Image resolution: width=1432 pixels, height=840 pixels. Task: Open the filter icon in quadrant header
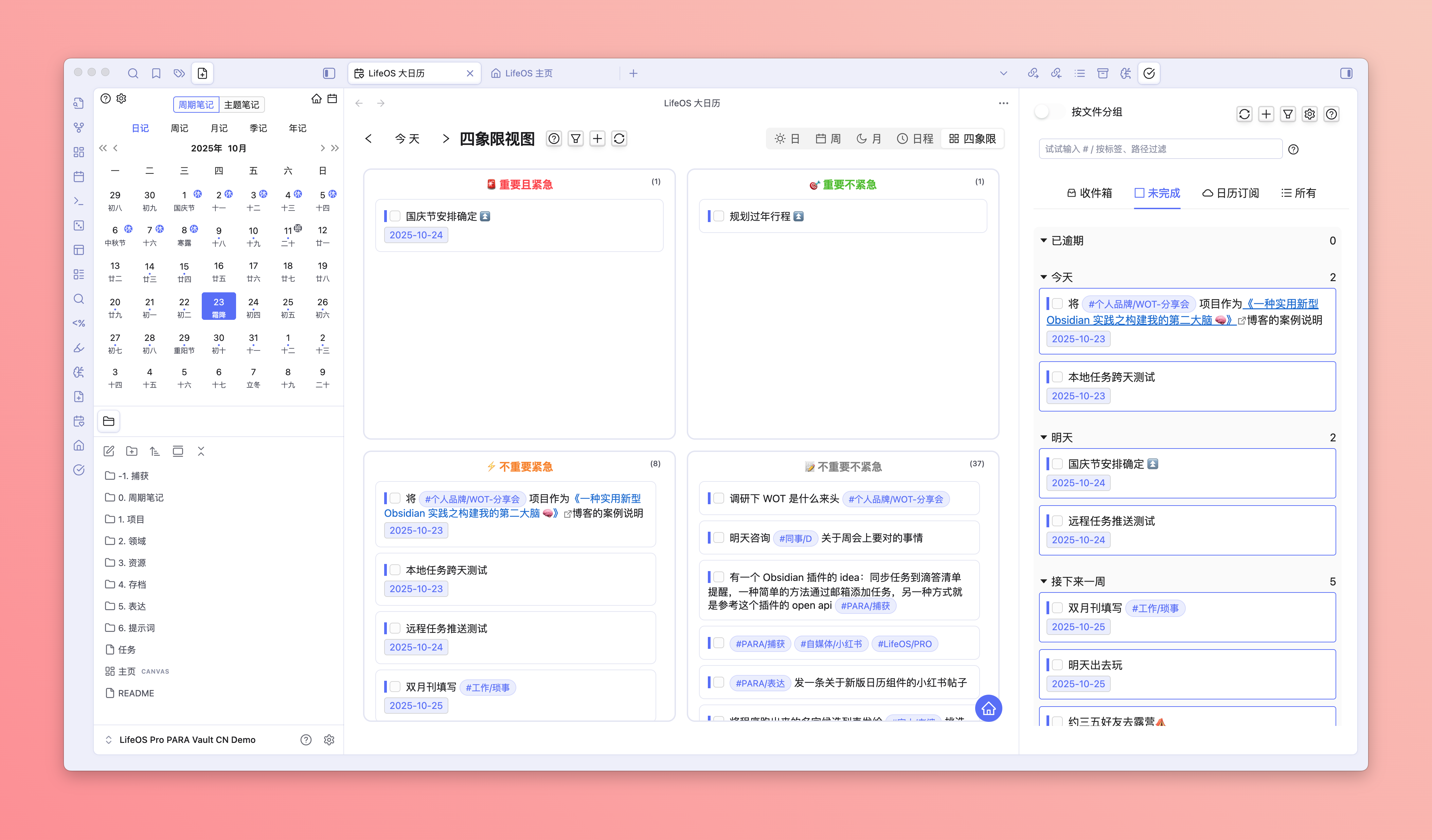[x=575, y=139]
